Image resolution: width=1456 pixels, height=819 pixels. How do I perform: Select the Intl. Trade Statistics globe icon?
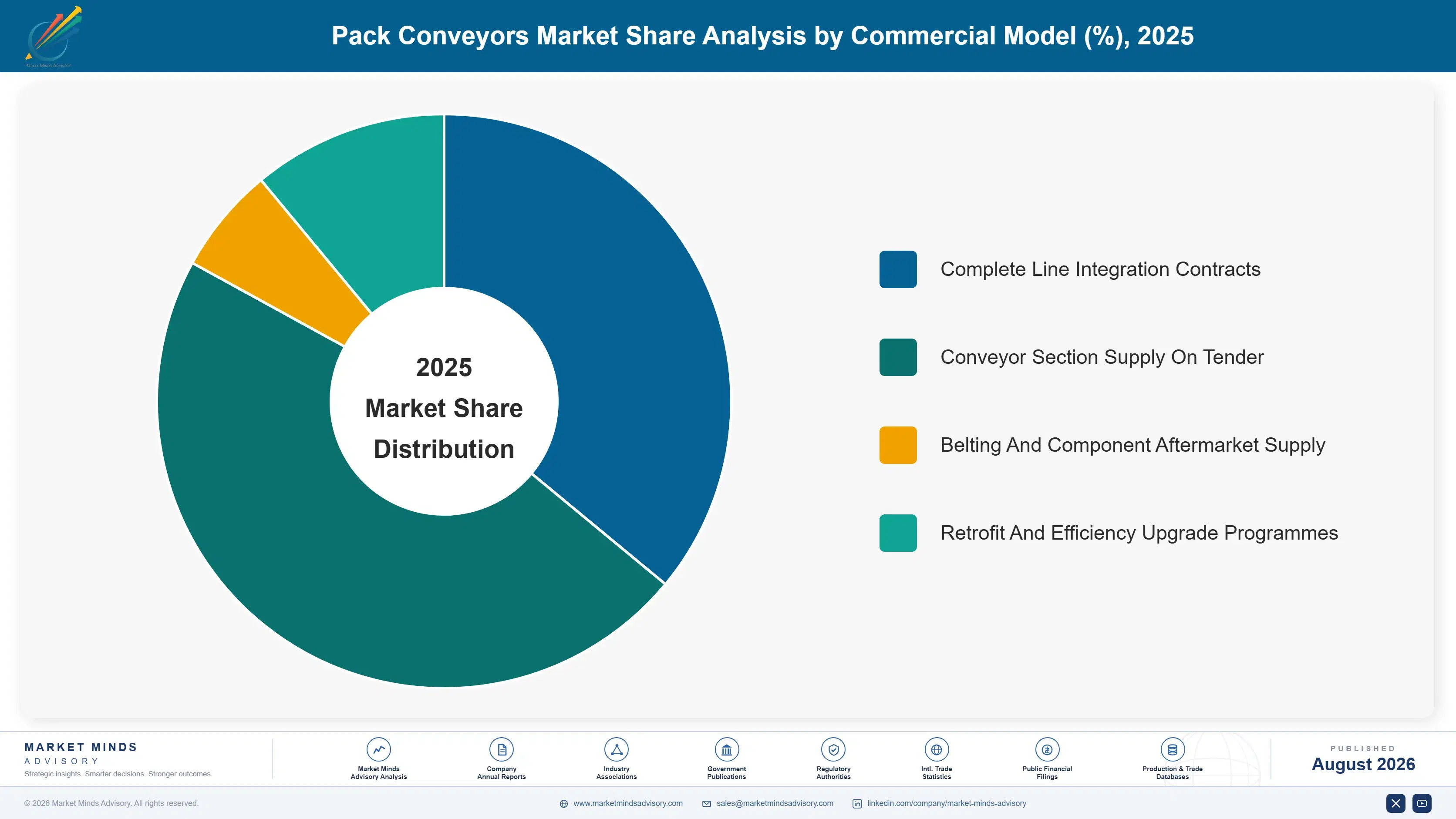[x=937, y=749]
